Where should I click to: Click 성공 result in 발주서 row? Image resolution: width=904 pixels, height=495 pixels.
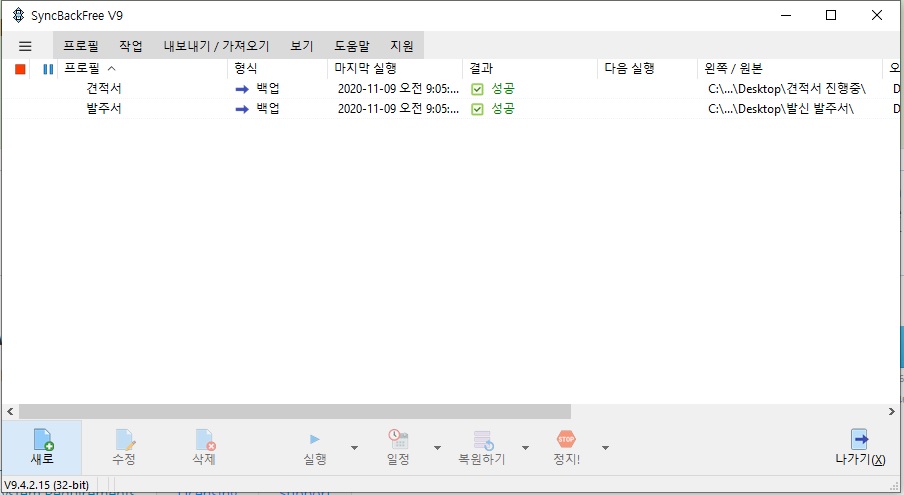click(503, 108)
